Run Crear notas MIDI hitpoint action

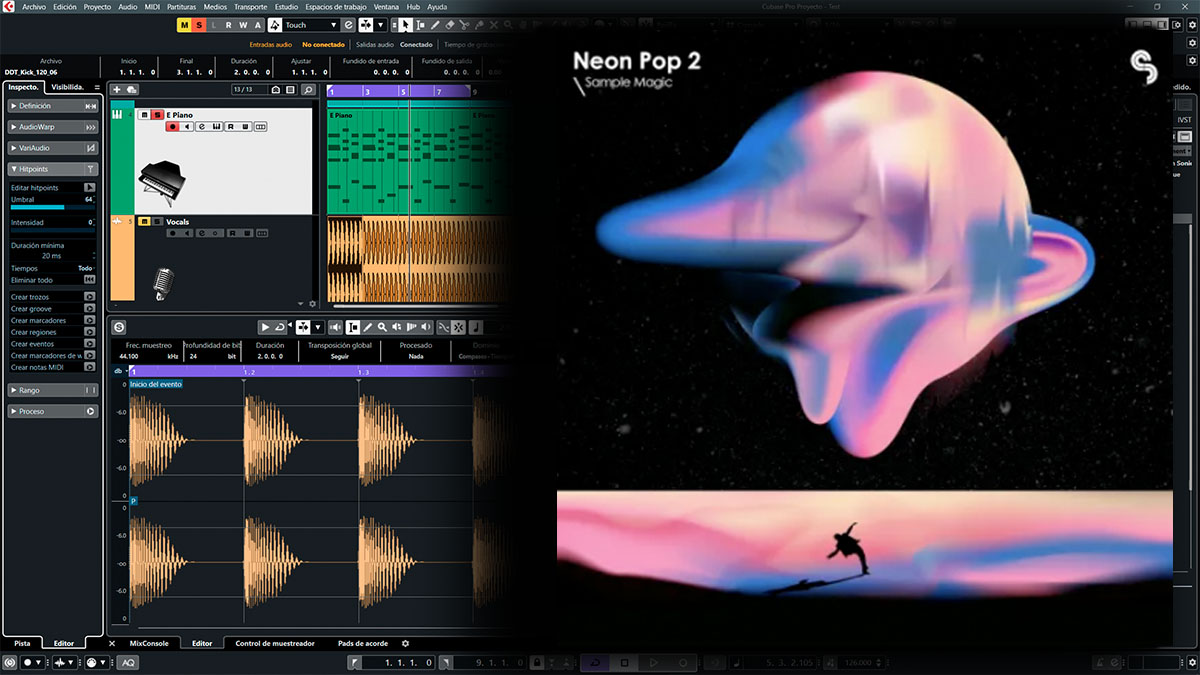[90, 367]
